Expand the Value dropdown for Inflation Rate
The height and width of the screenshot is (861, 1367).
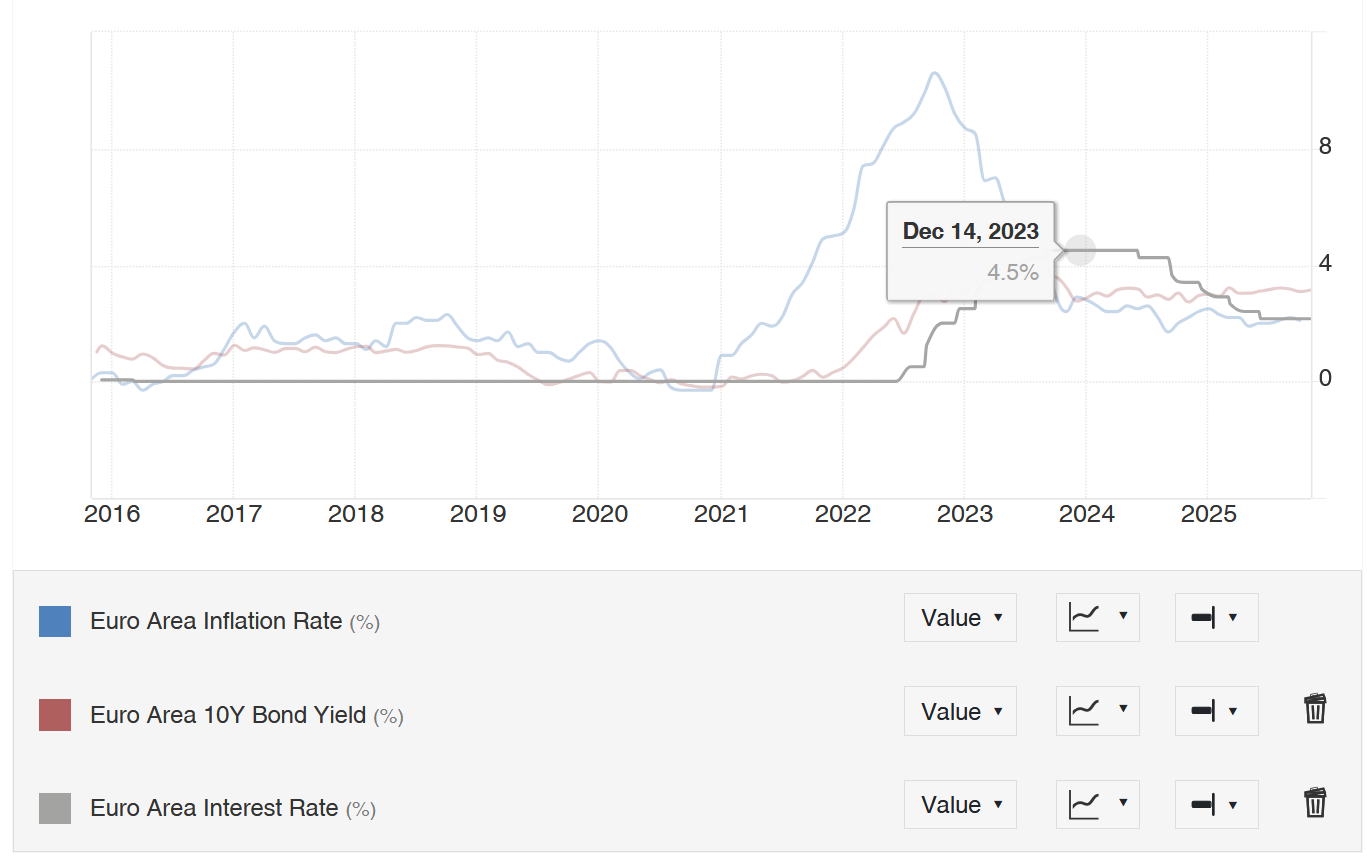tap(960, 617)
